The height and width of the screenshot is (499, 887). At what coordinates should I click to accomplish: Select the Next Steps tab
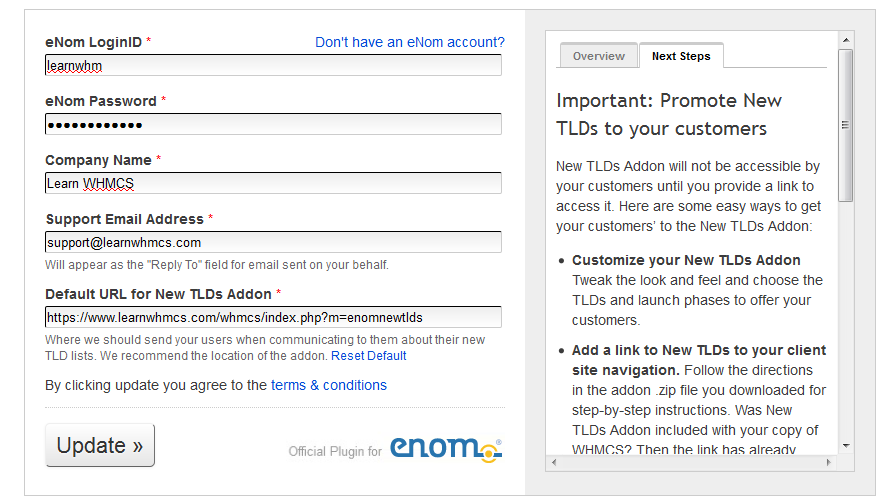tap(681, 56)
